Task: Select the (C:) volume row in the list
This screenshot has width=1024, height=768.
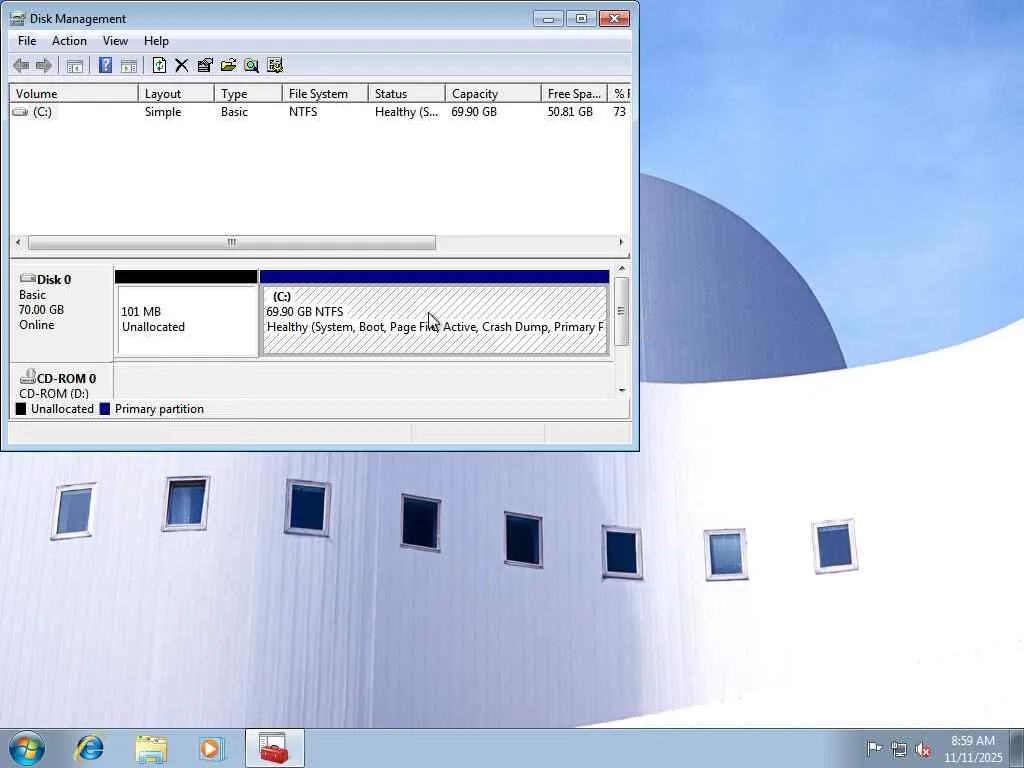Action: [x=320, y=112]
